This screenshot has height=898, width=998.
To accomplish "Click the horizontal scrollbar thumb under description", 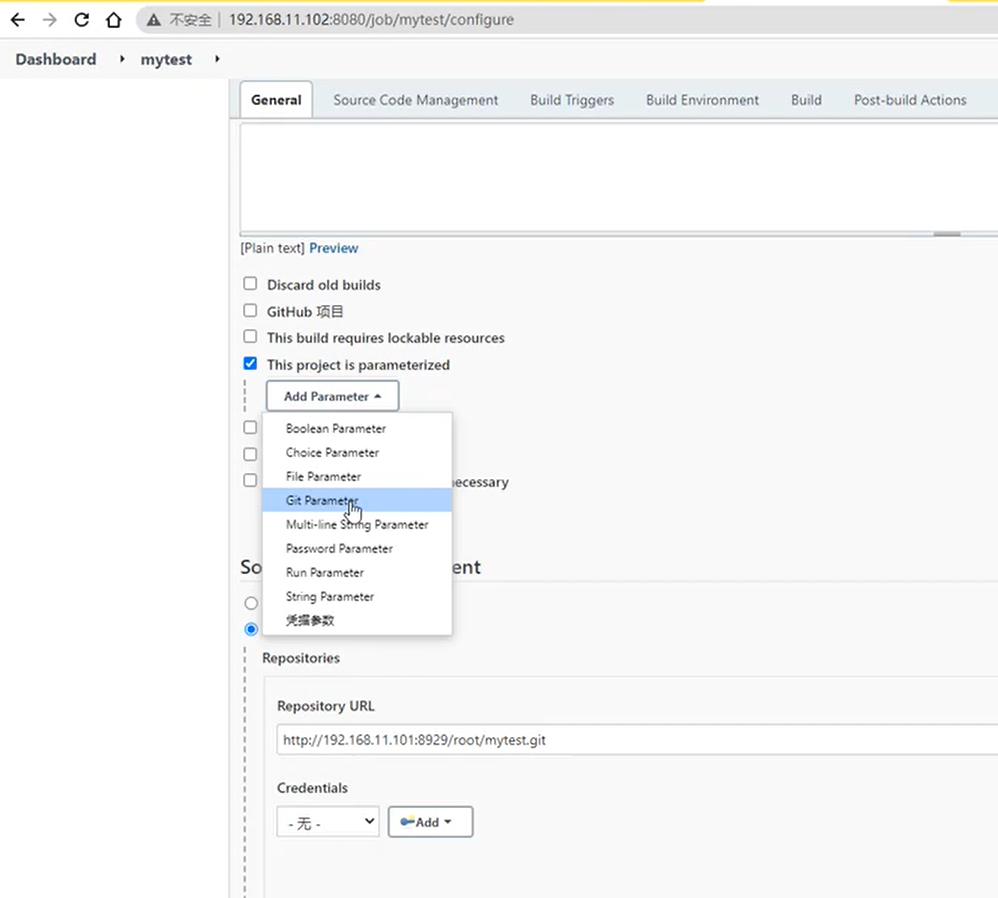I will [947, 234].
